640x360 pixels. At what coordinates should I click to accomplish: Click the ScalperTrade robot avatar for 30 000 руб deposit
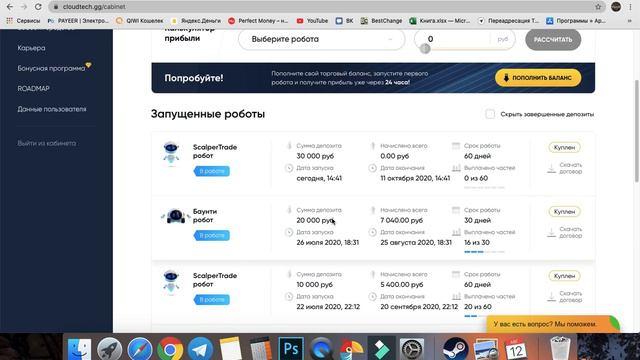click(171, 153)
